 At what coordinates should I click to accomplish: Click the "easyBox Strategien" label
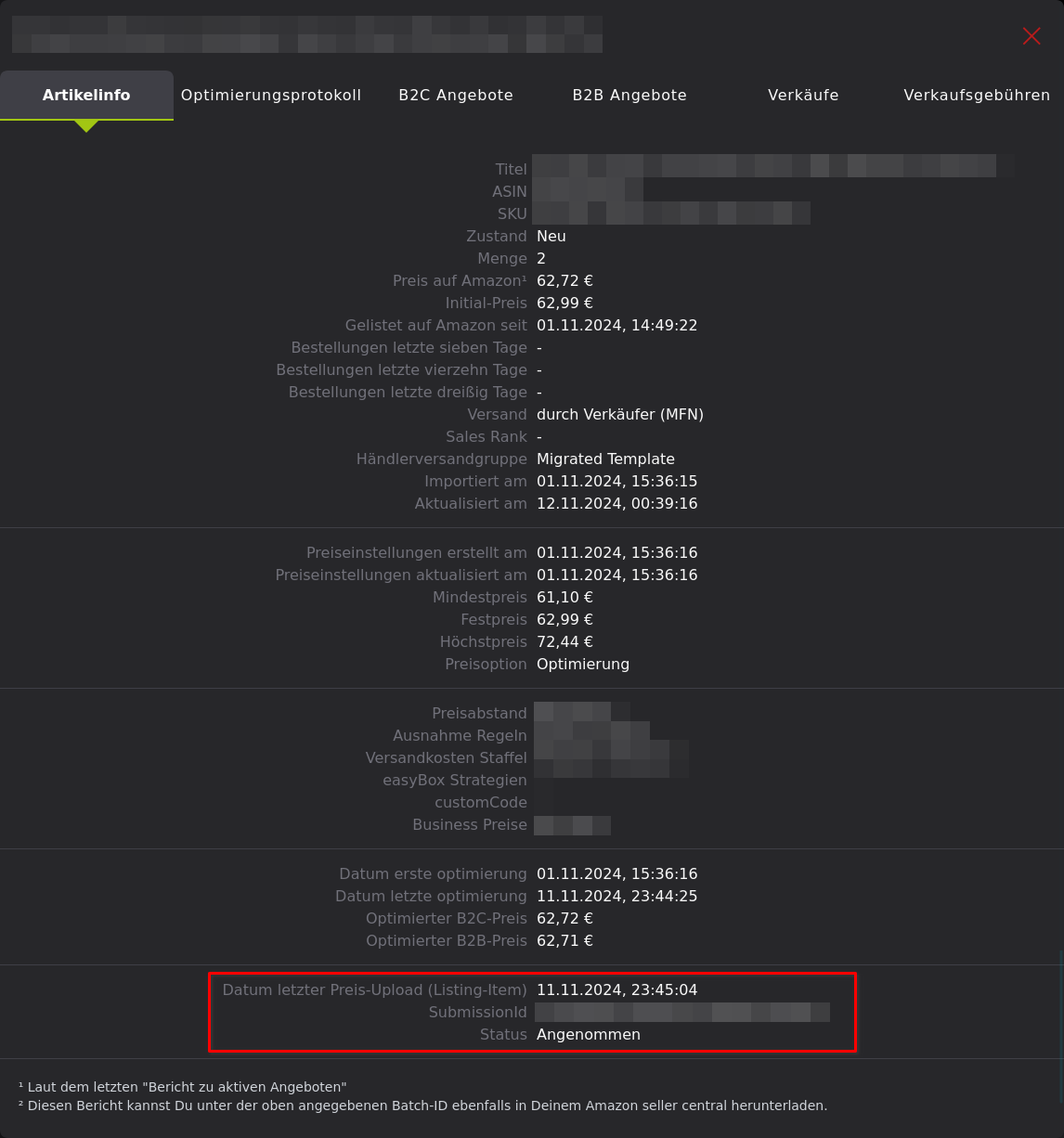[455, 780]
